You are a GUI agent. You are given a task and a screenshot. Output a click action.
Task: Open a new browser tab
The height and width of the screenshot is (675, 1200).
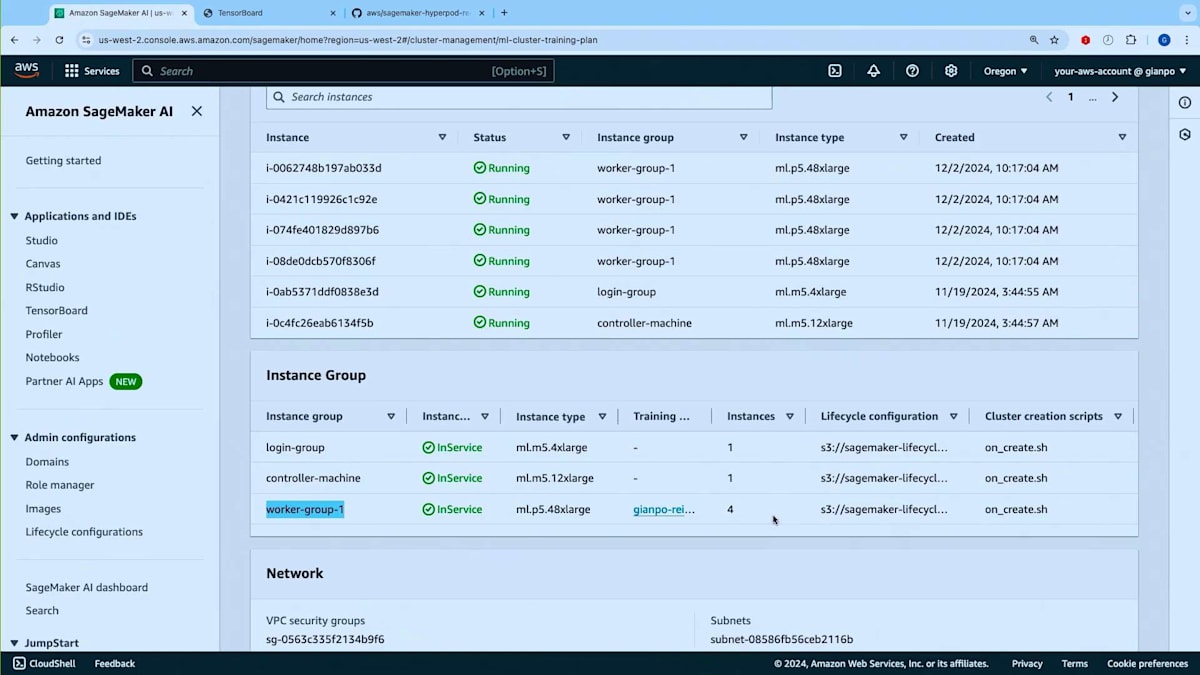coord(504,13)
